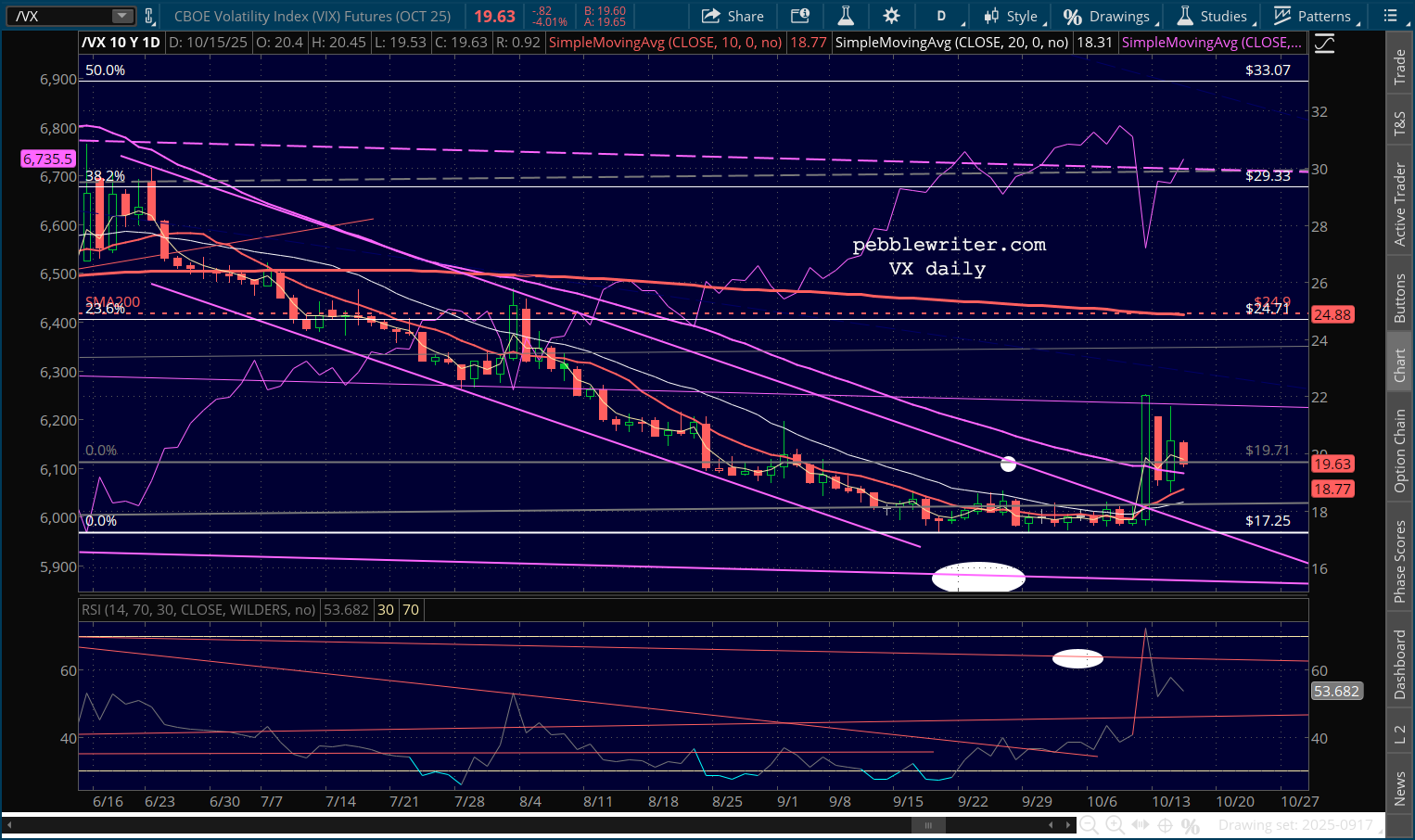The image size is (1415, 840).
Task: Open the Option Chain sidebar tab
Action: (x=1400, y=451)
